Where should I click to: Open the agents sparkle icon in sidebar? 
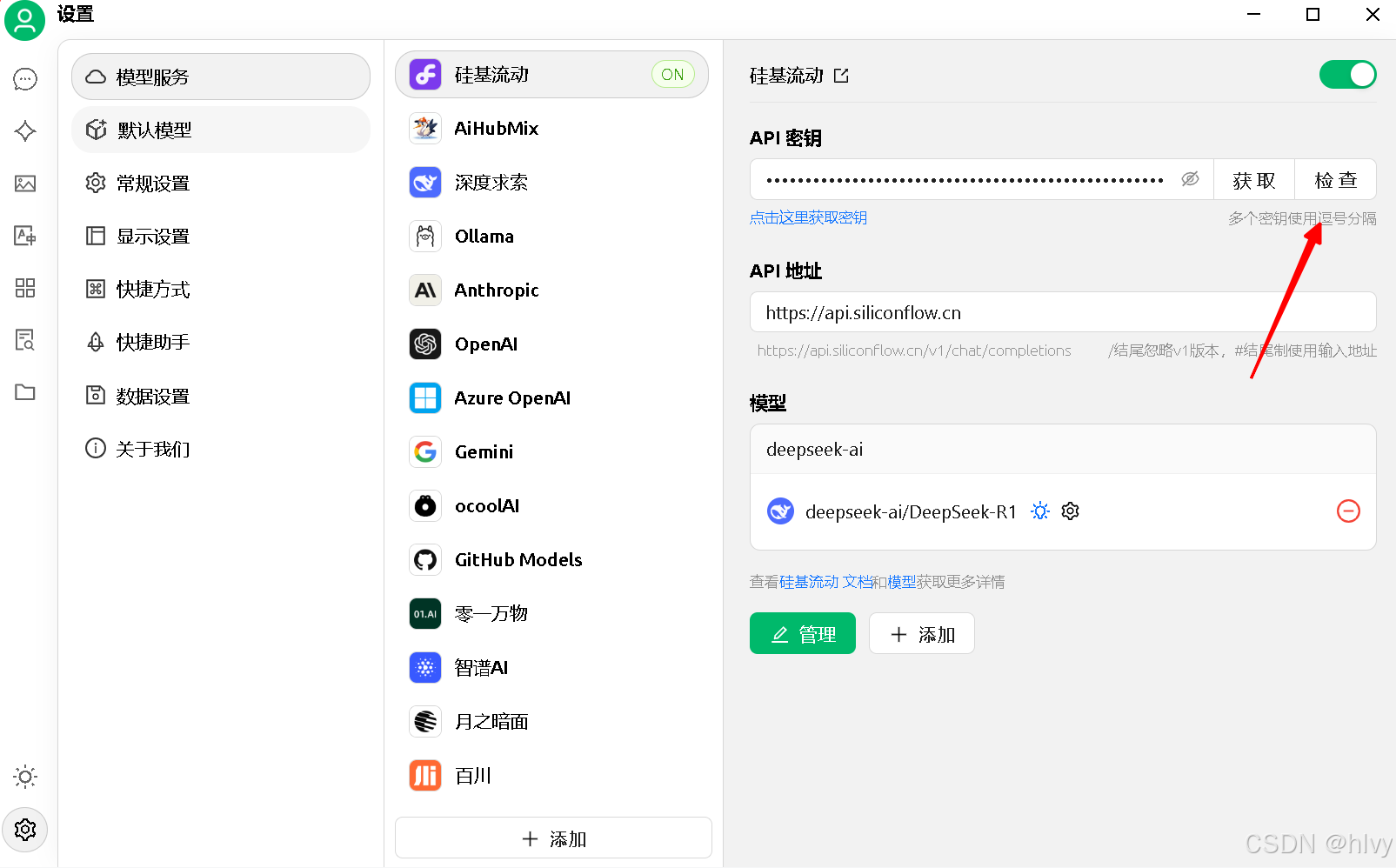pos(25,131)
